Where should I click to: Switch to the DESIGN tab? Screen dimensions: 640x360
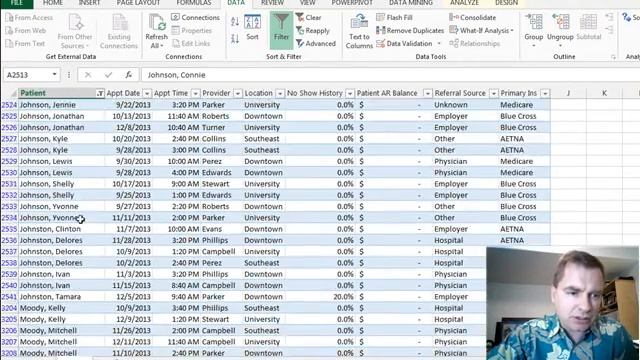(x=506, y=3)
